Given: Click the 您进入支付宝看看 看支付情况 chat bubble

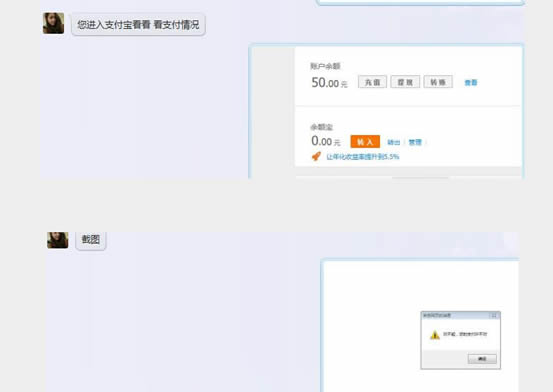Looking at the screenshot, I should pos(138,24).
